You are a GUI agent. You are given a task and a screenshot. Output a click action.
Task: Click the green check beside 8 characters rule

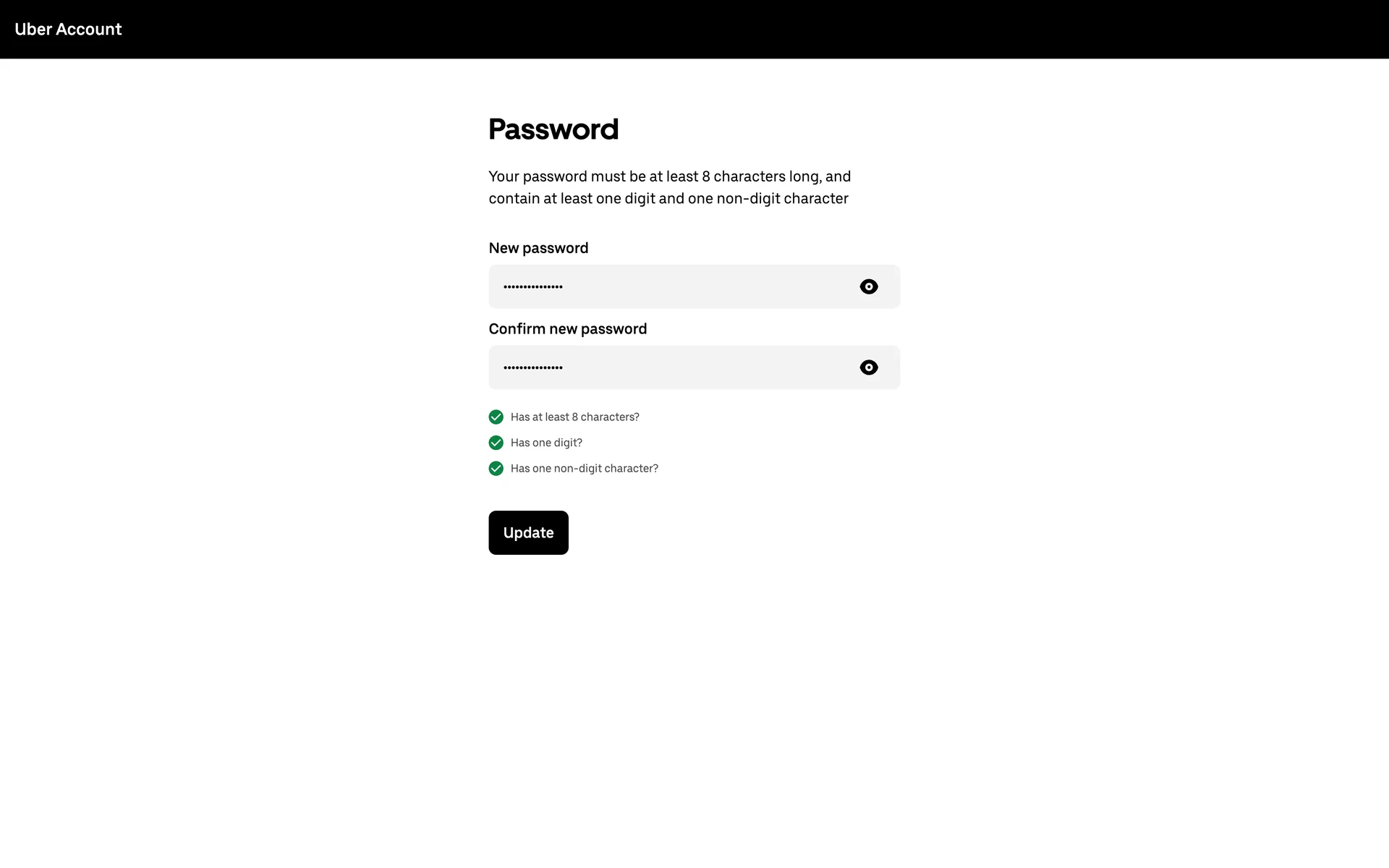[496, 417]
